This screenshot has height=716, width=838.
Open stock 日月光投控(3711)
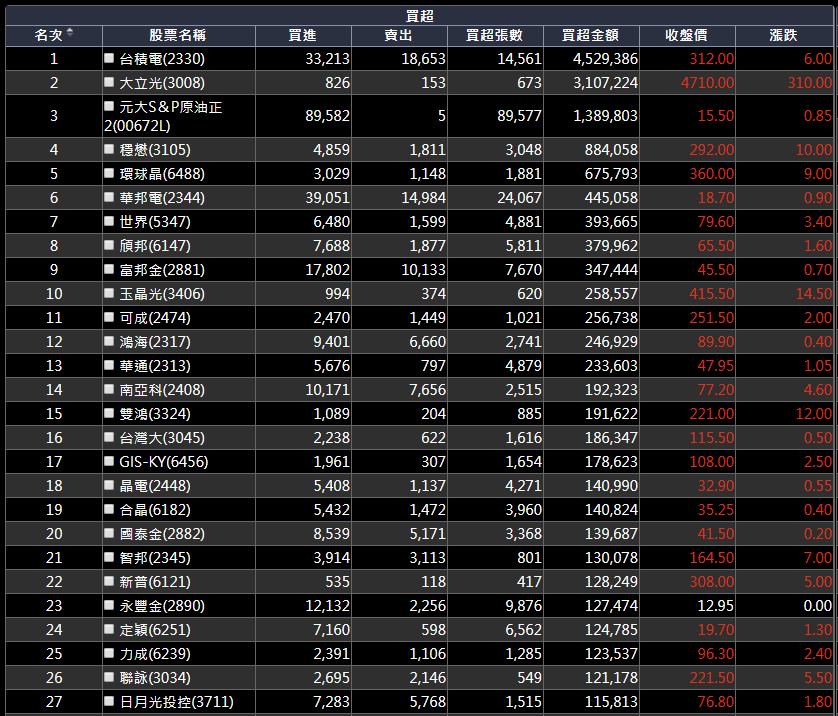(x=176, y=702)
